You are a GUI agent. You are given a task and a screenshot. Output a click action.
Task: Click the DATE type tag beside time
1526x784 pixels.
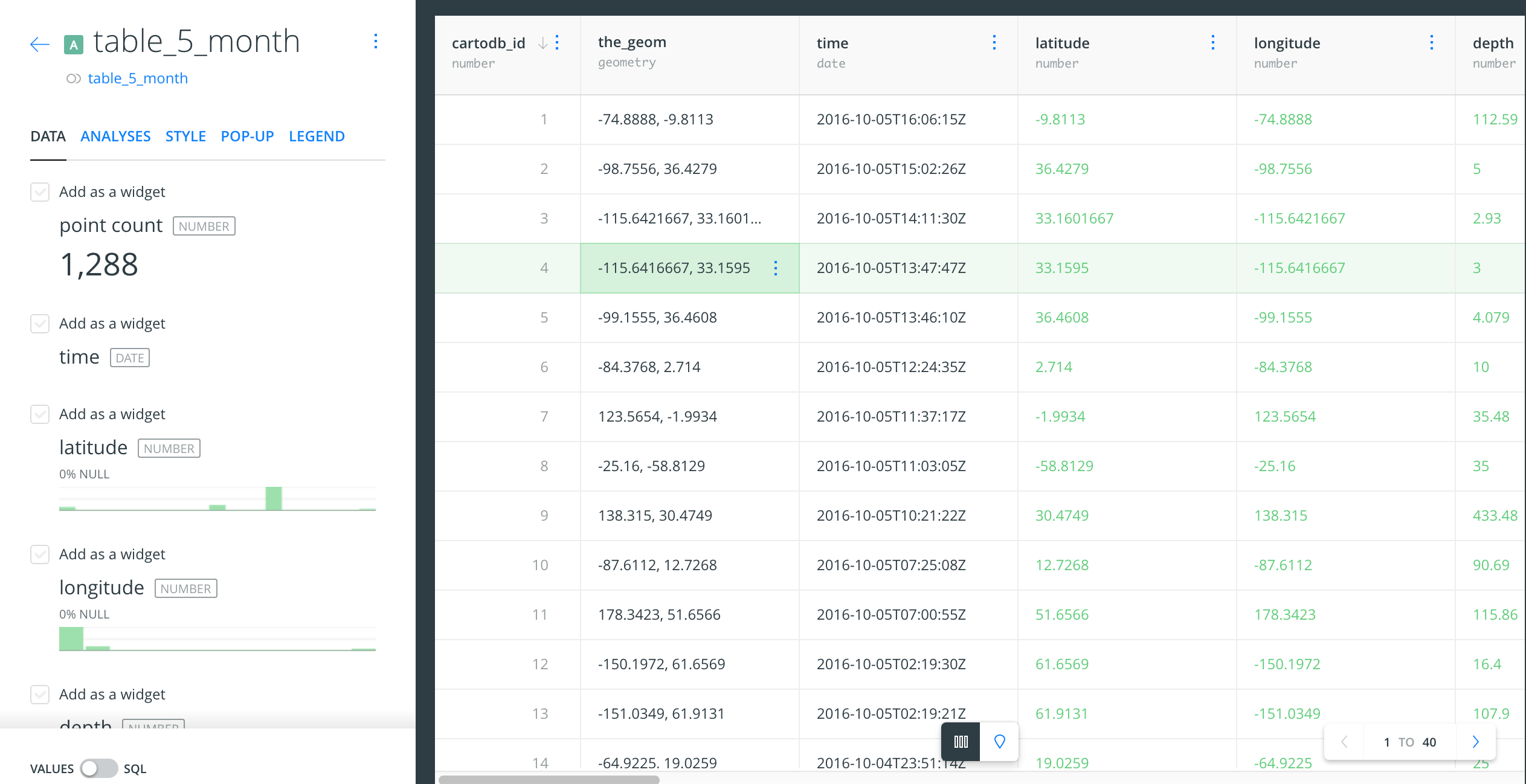tap(130, 358)
